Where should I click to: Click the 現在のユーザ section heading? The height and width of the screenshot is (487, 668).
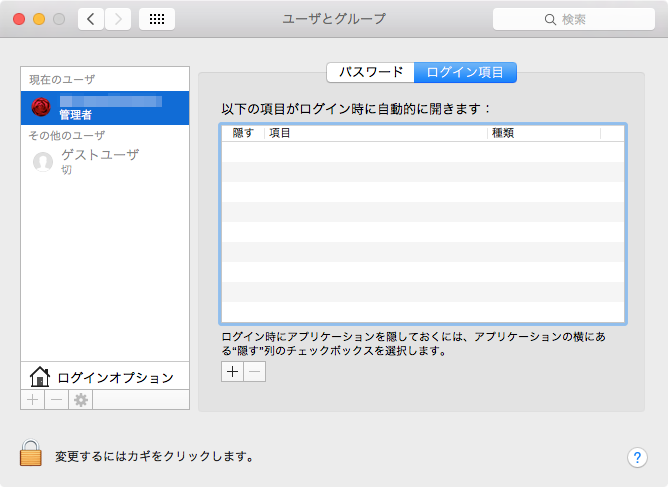[x=62, y=80]
